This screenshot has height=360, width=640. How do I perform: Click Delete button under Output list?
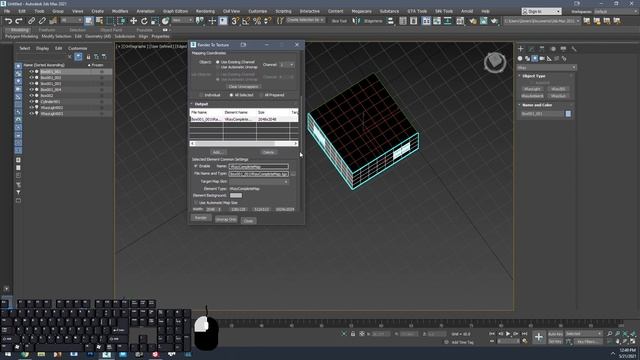[268, 152]
